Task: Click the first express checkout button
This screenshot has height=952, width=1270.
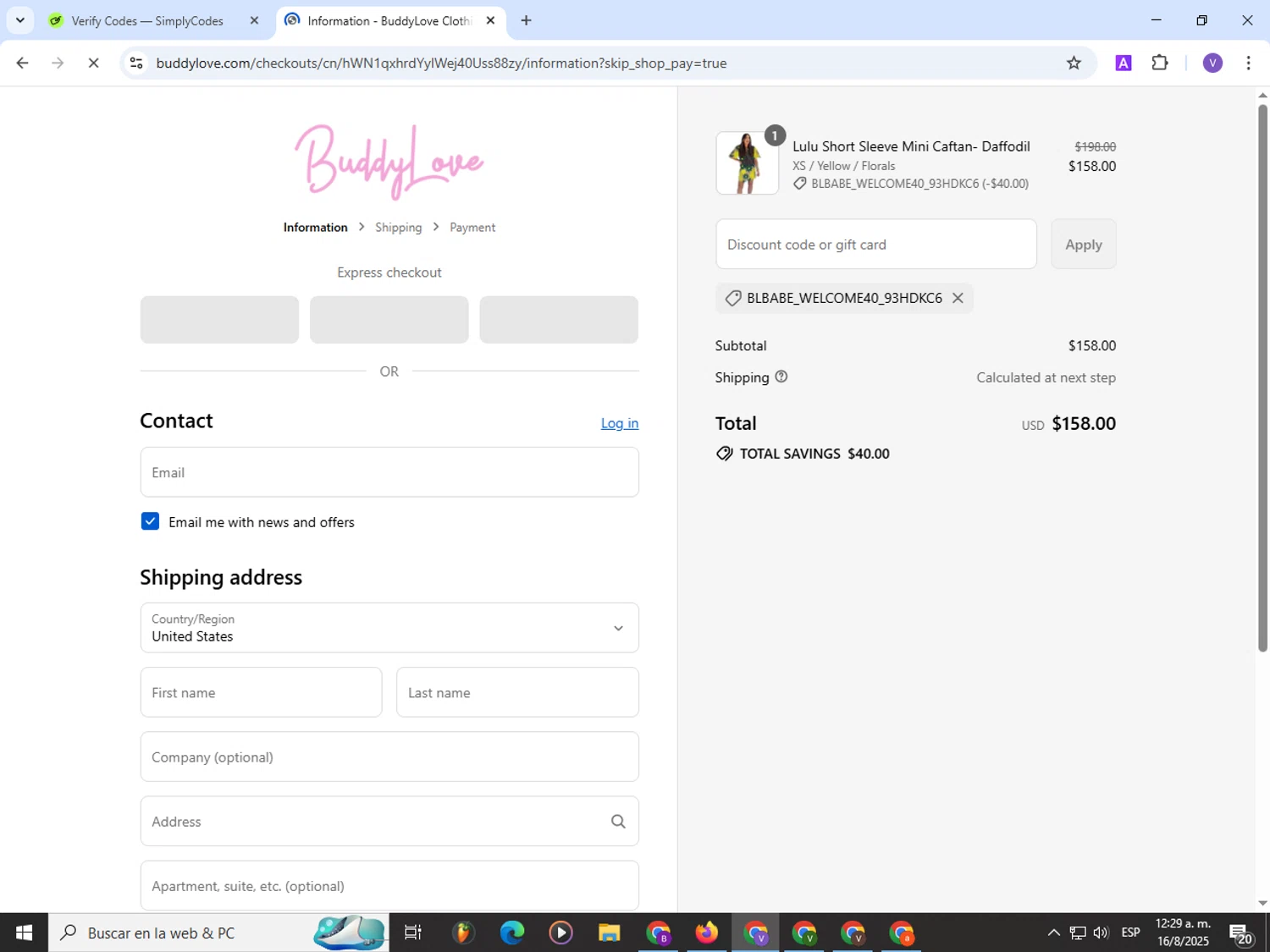Action: tap(219, 320)
